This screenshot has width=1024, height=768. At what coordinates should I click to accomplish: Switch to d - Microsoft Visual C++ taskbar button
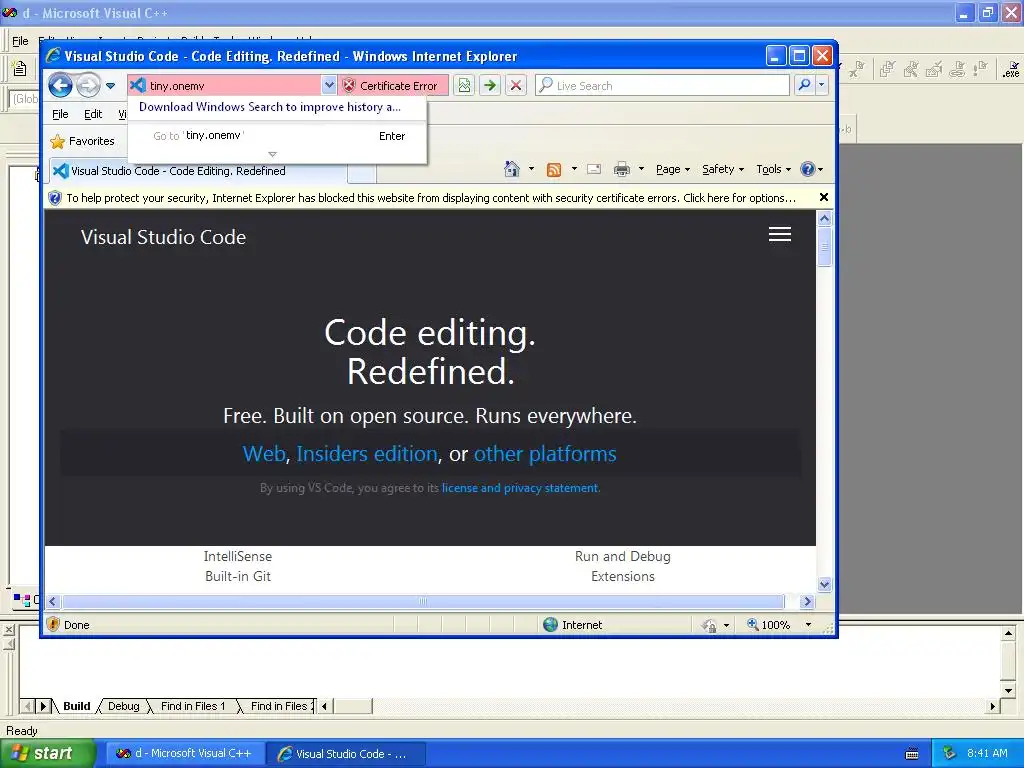coord(185,754)
